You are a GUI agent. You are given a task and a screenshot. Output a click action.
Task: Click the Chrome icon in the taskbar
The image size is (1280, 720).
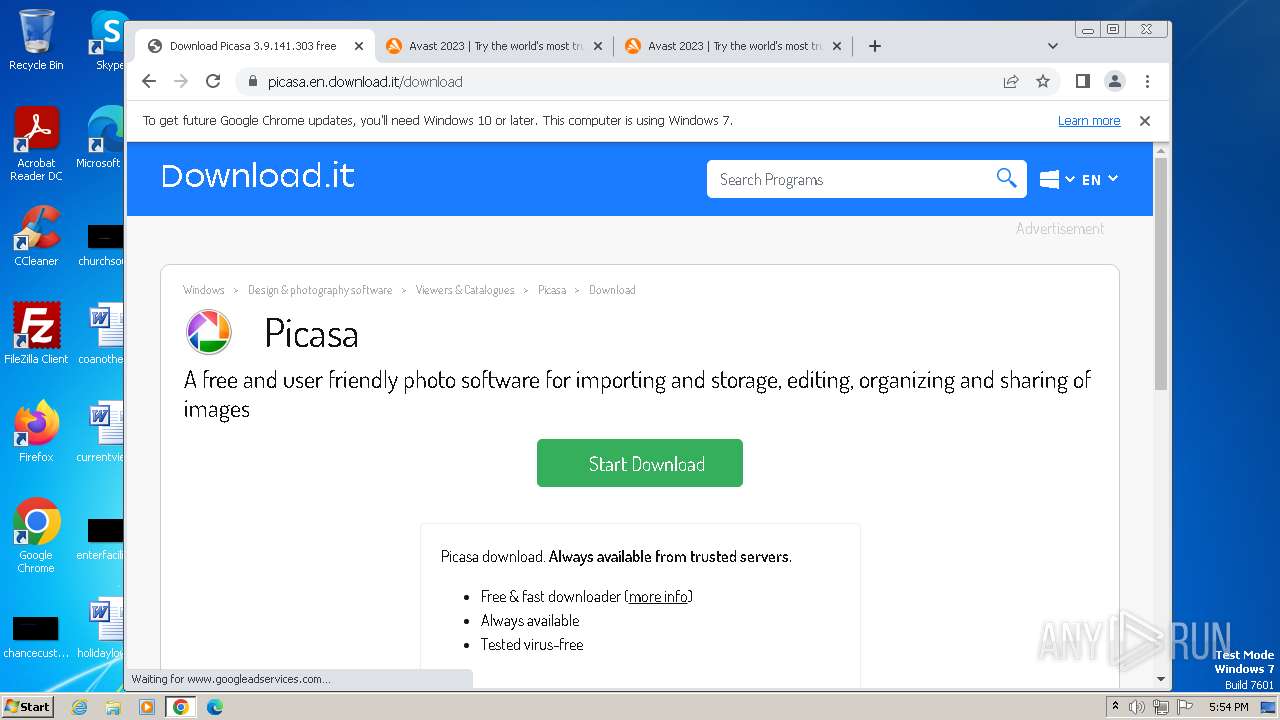[181, 707]
